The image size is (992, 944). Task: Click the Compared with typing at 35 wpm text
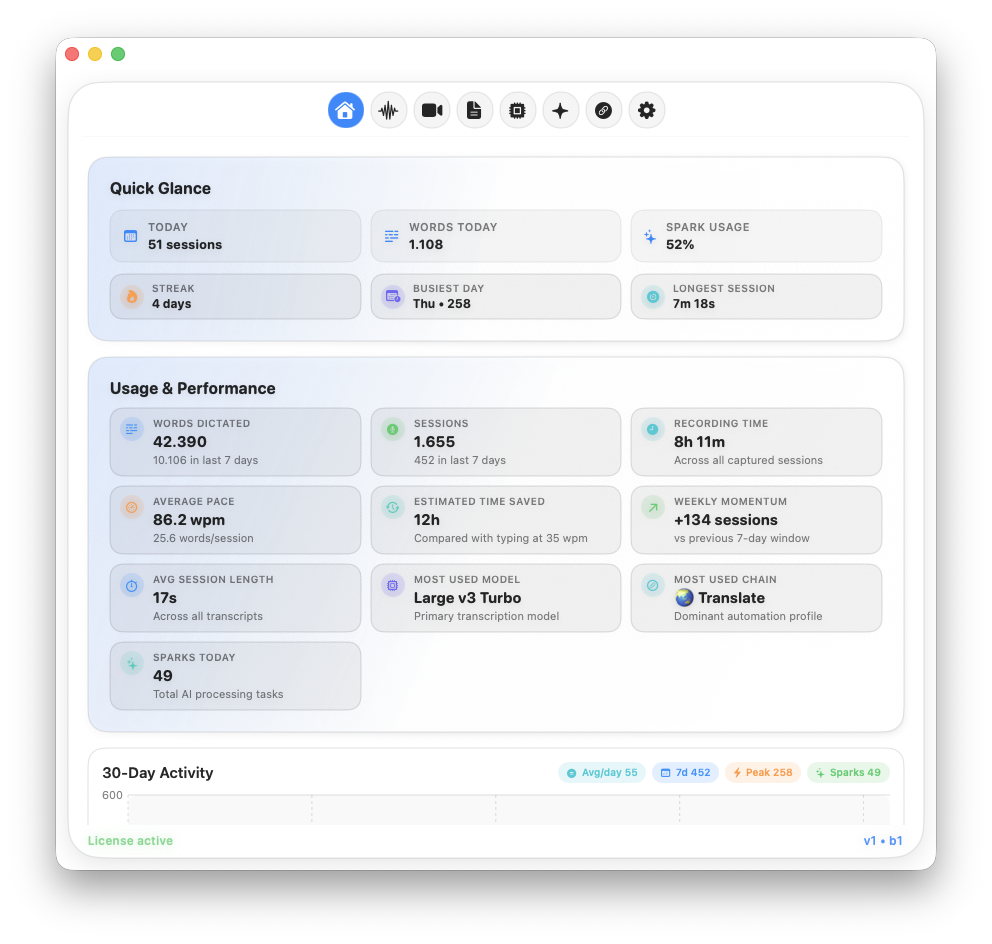pyautogui.click(x=500, y=538)
